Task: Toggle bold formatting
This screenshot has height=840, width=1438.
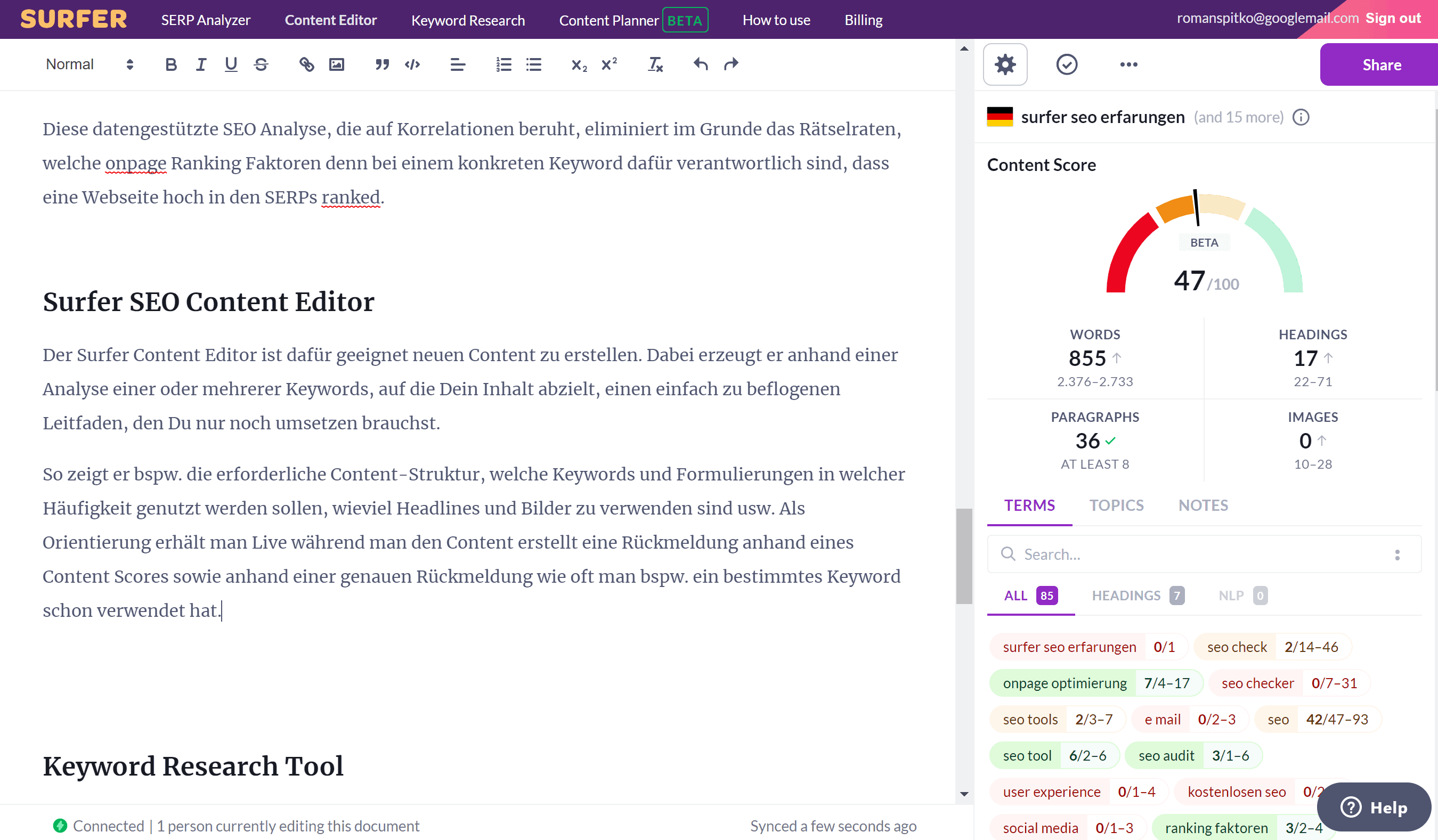Action: click(170, 64)
